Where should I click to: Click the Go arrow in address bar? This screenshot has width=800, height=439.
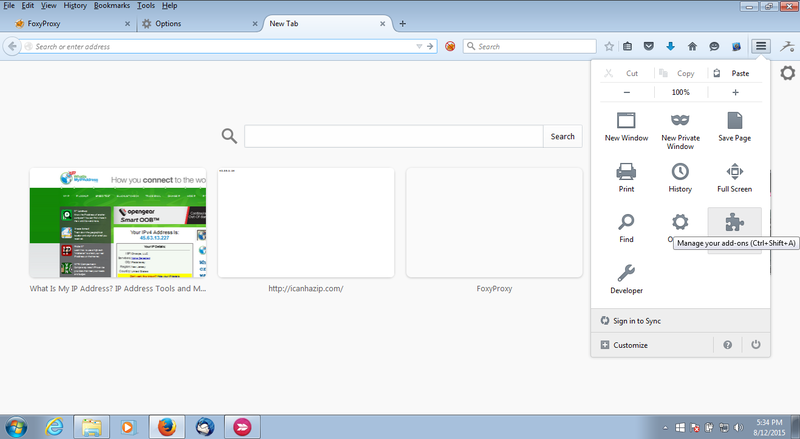tap(430, 46)
